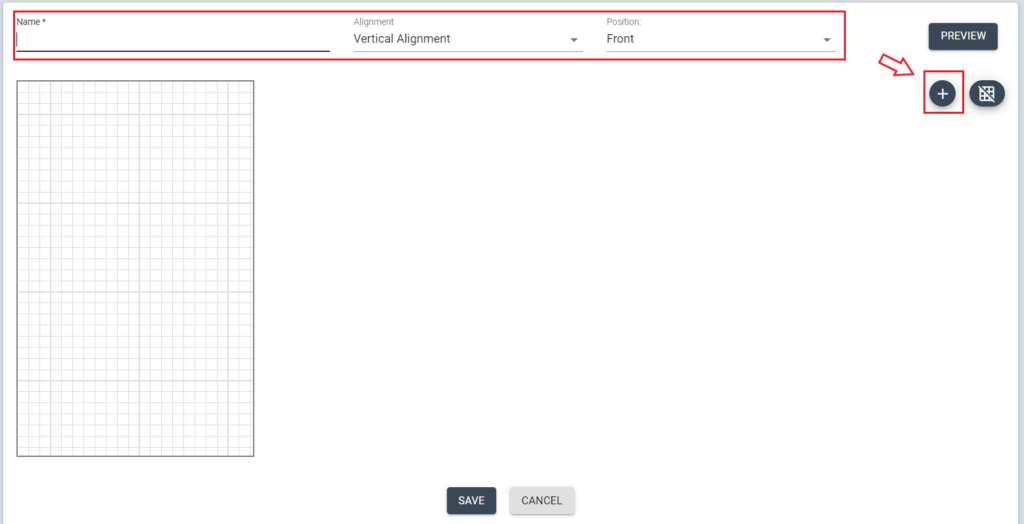This screenshot has height=524, width=1024.
Task: Click the red arrow pointing at plus button
Action: coord(896,65)
